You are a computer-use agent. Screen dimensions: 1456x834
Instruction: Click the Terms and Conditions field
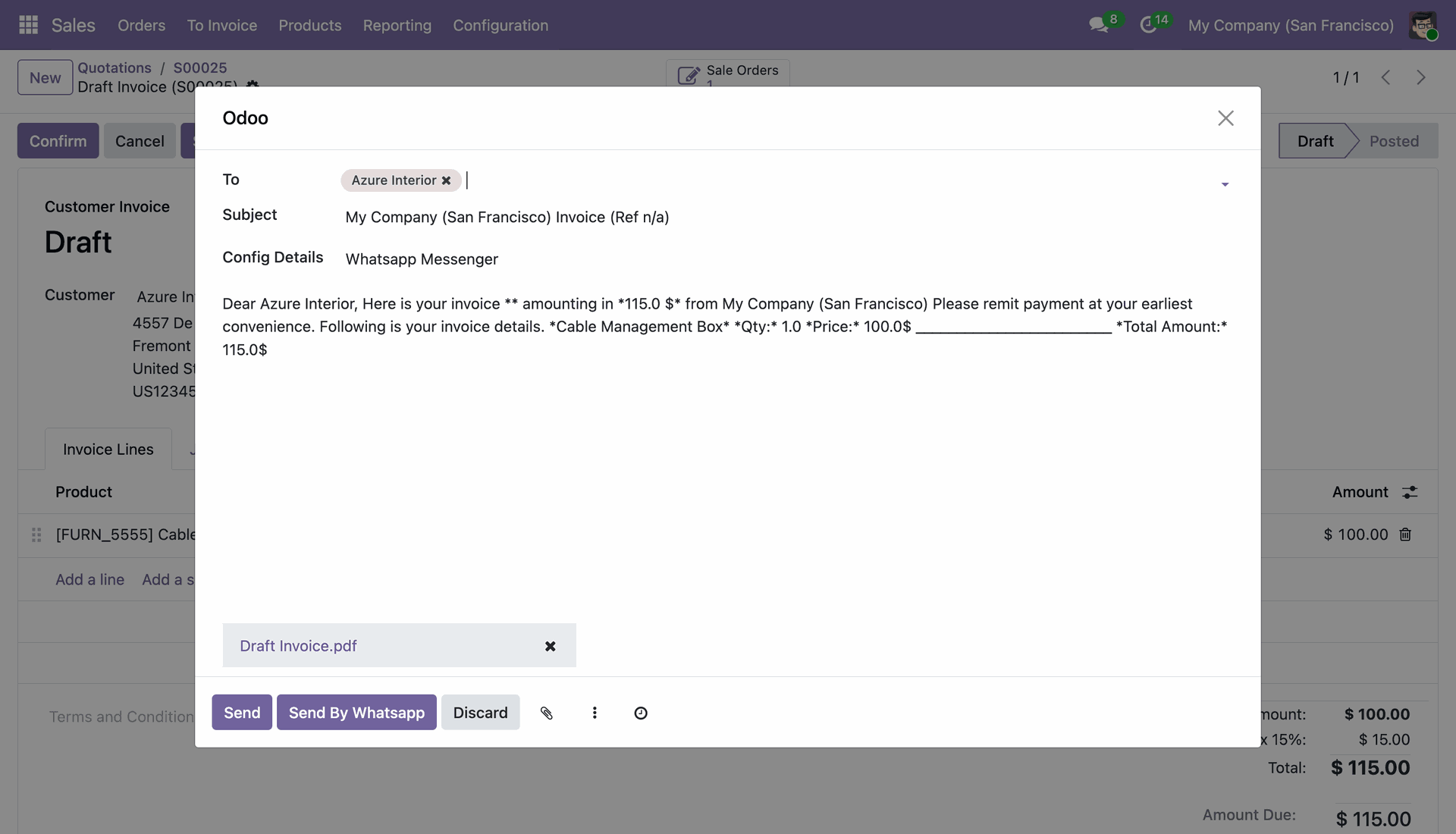click(x=121, y=717)
